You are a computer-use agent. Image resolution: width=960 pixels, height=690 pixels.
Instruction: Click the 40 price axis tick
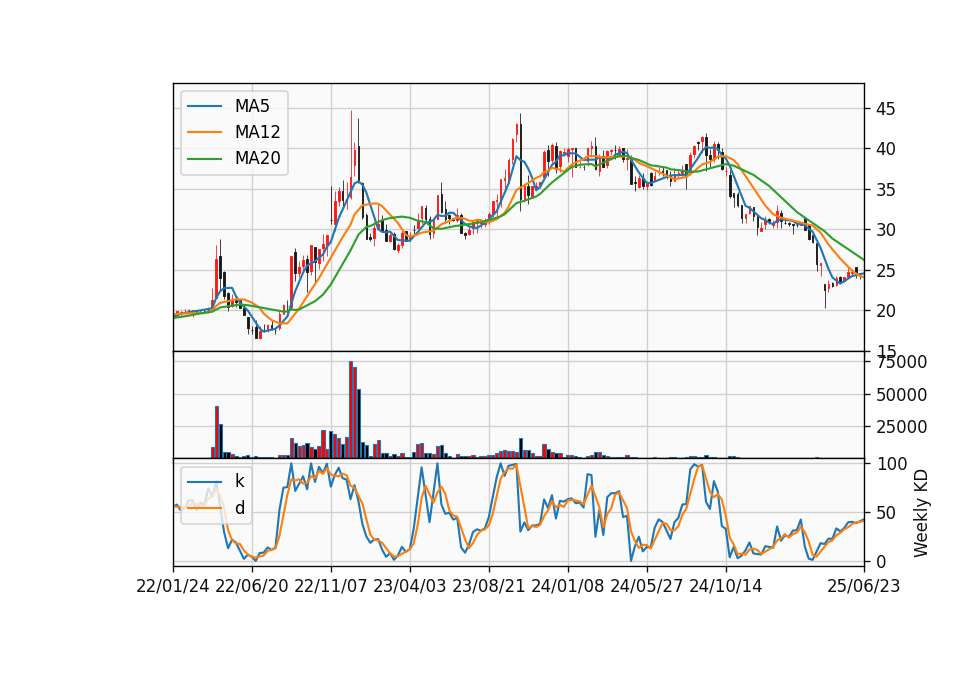pos(885,149)
